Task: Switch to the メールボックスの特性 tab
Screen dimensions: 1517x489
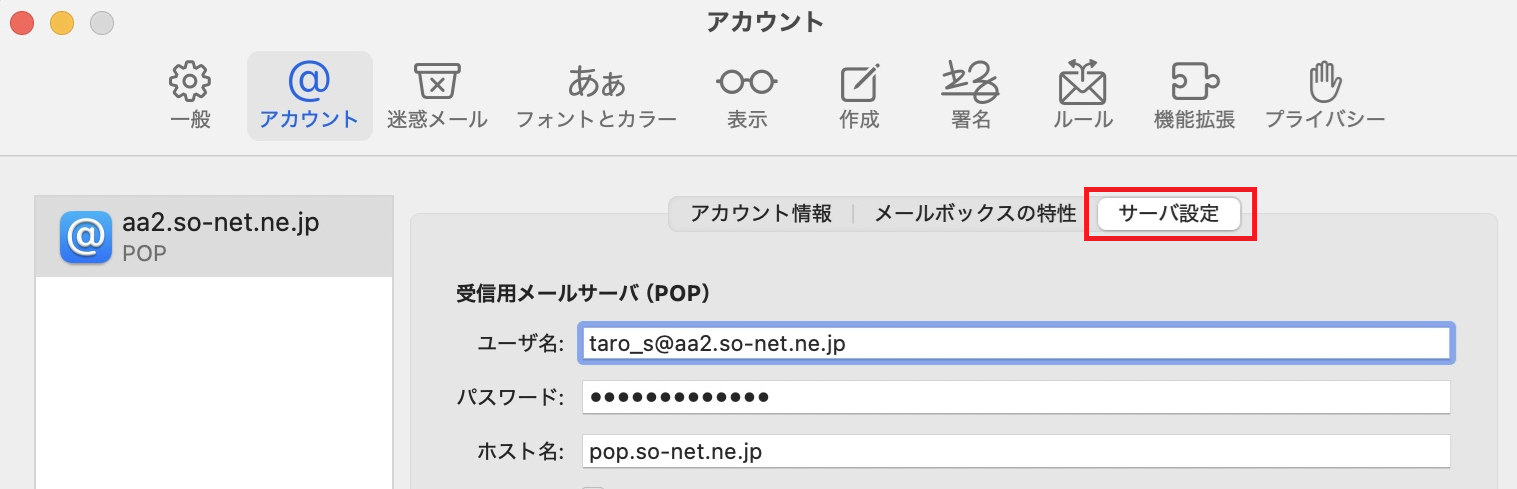Action: point(975,214)
